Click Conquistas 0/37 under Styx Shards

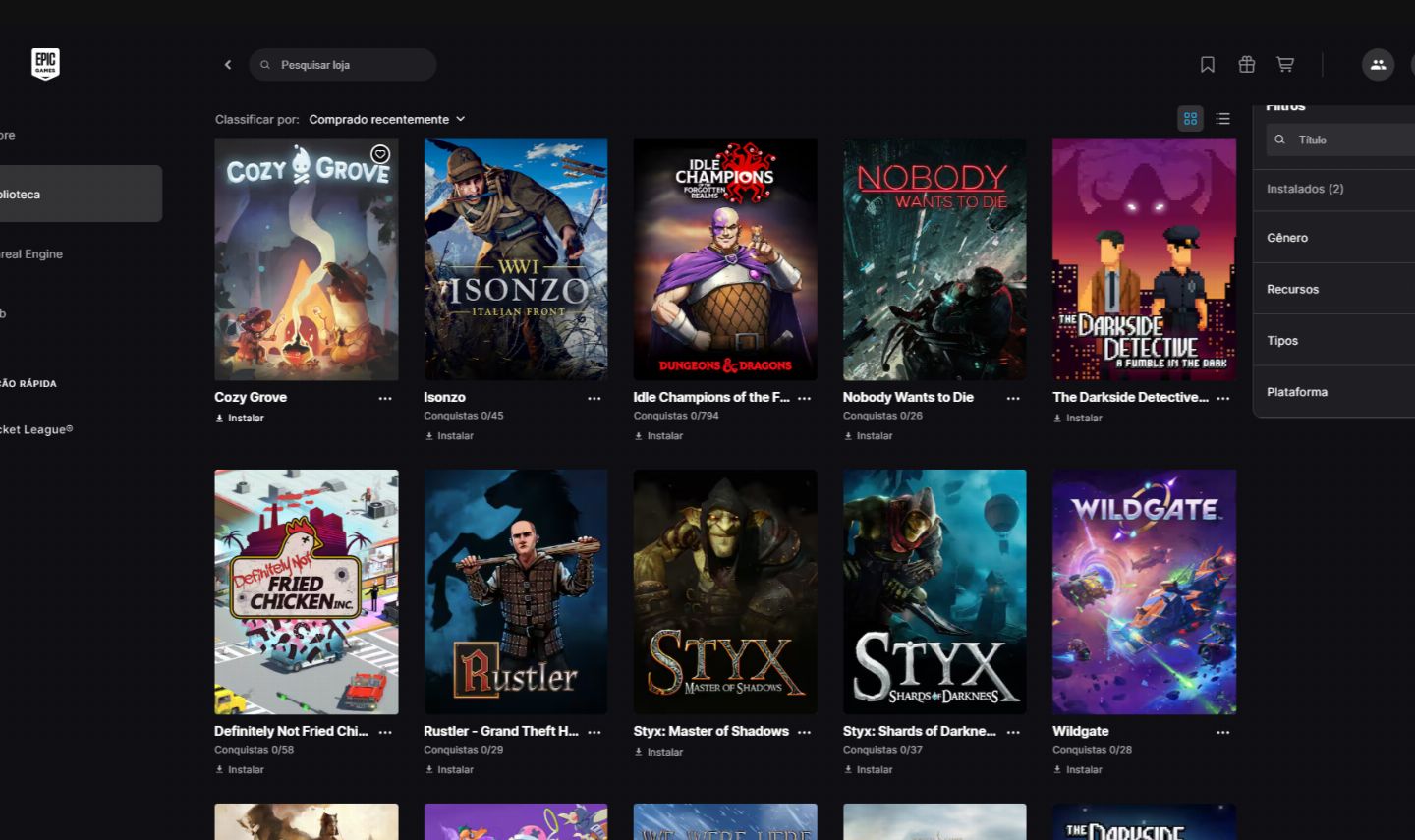[882, 750]
